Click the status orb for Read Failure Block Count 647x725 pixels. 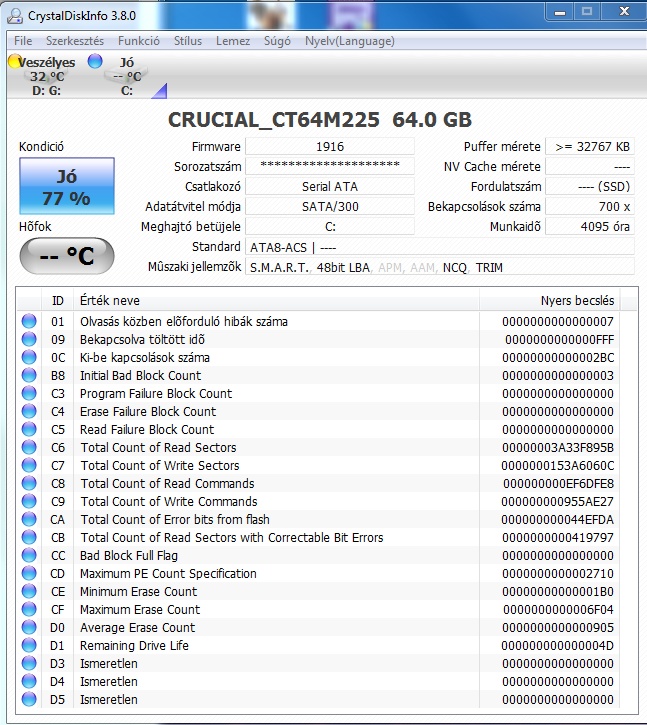tap(29, 430)
